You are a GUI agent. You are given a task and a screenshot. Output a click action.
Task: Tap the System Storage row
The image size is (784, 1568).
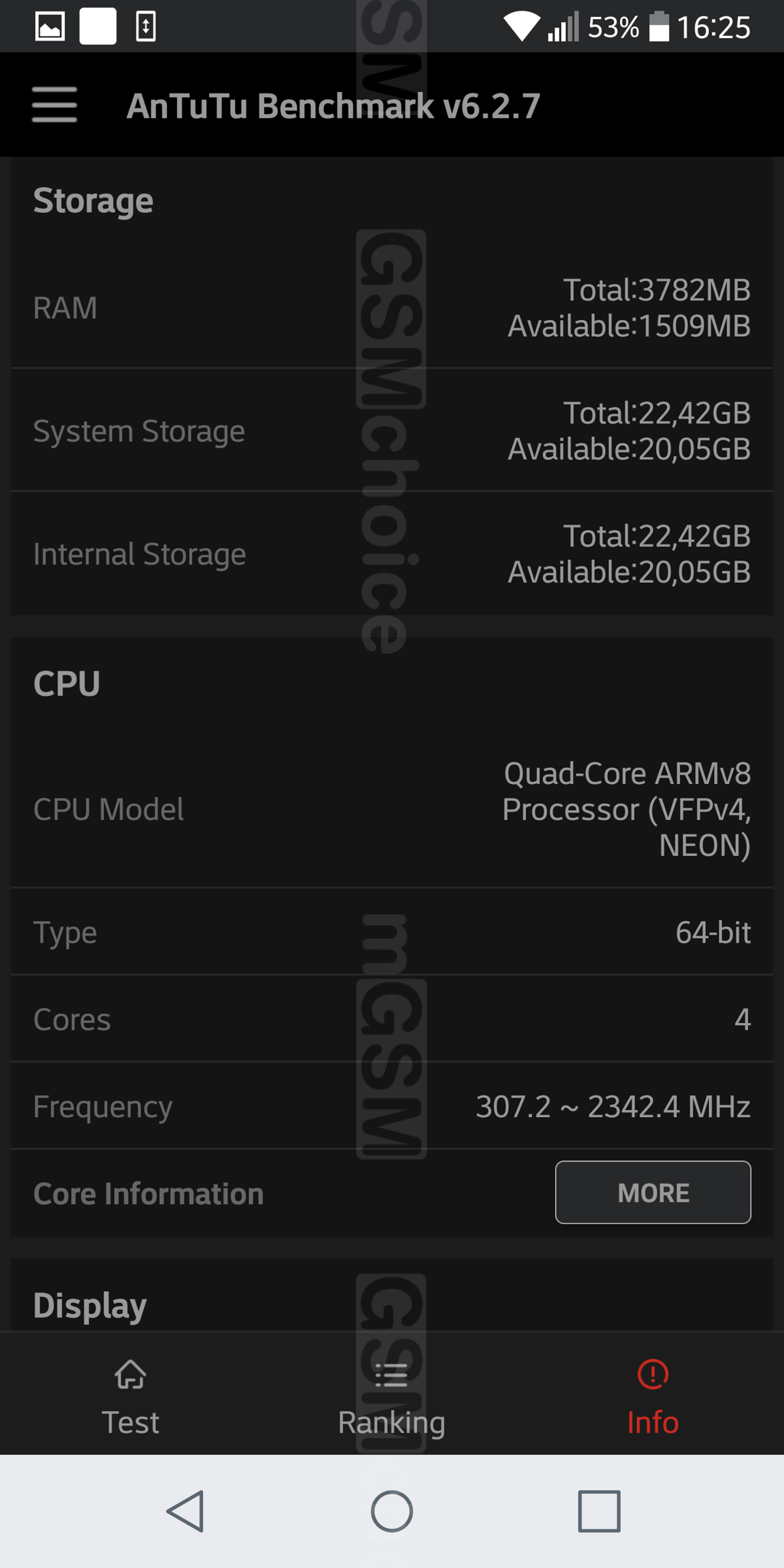[x=391, y=431]
